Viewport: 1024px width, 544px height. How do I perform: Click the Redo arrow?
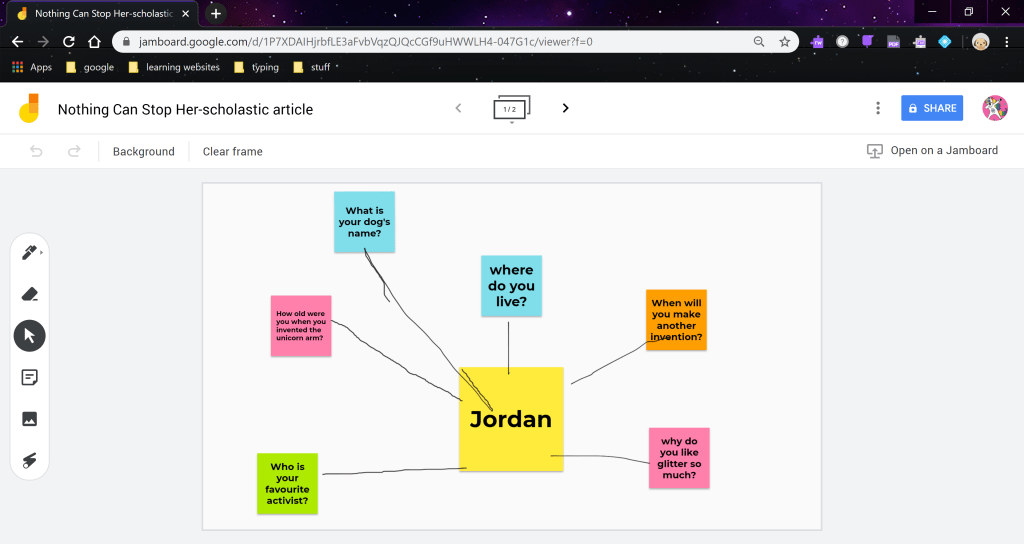click(73, 151)
